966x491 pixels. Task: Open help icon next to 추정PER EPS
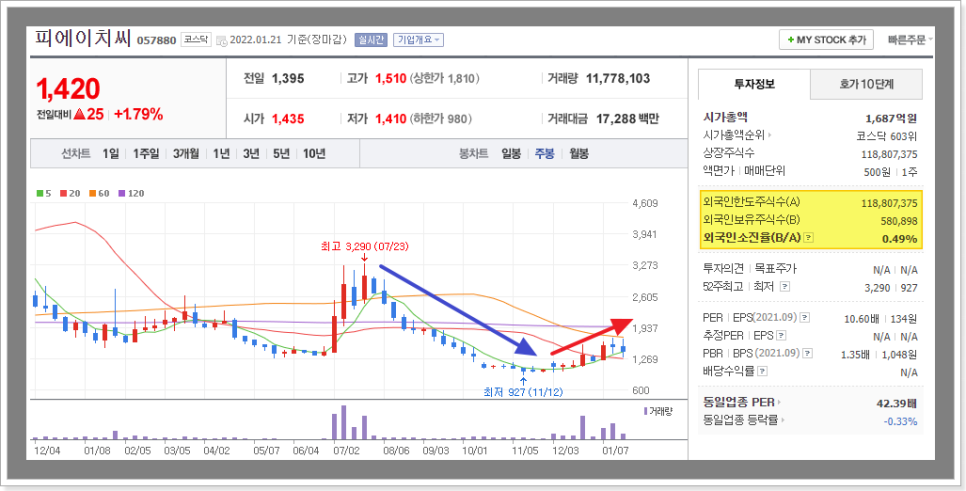782,336
